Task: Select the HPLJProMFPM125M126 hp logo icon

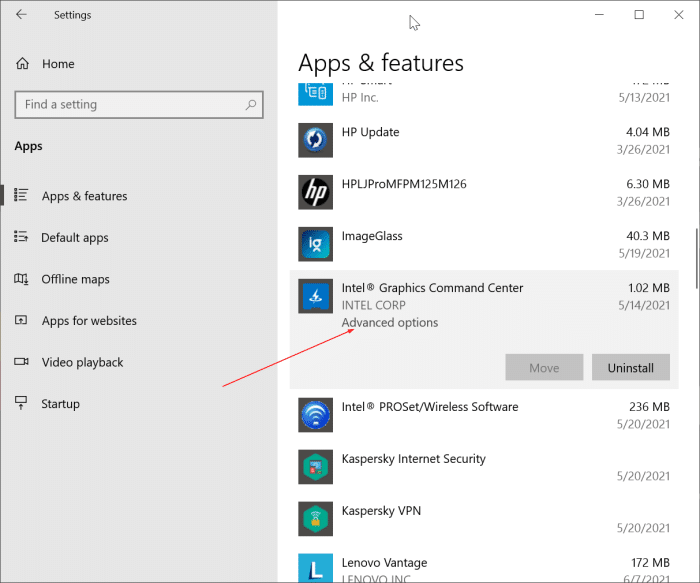Action: [x=315, y=192]
